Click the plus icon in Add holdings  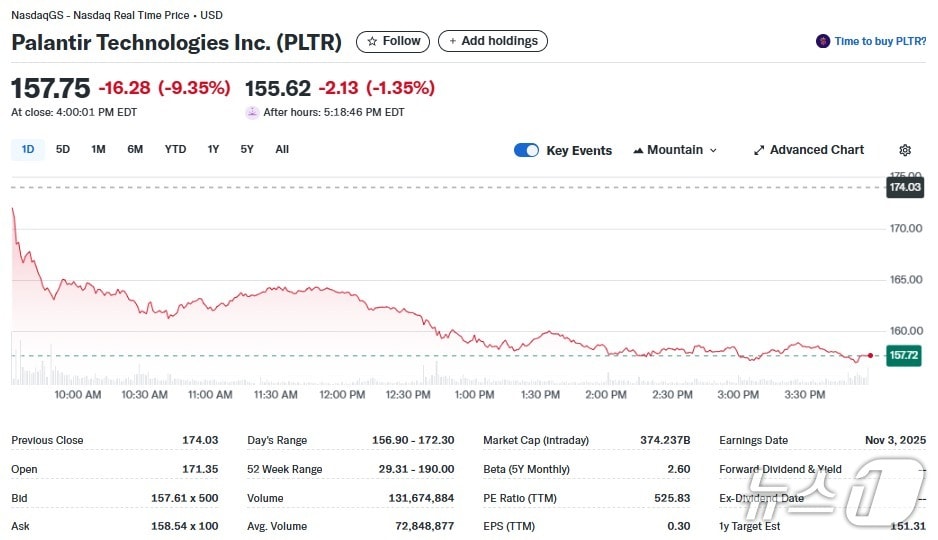452,41
